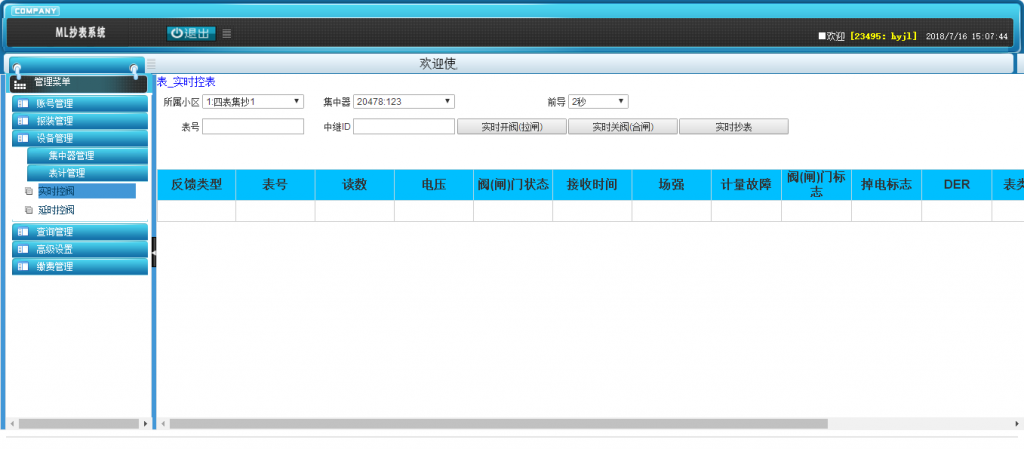Screen dimensions: 1024x449
Task: Open the 集中器 dropdown
Action: click(x=404, y=101)
